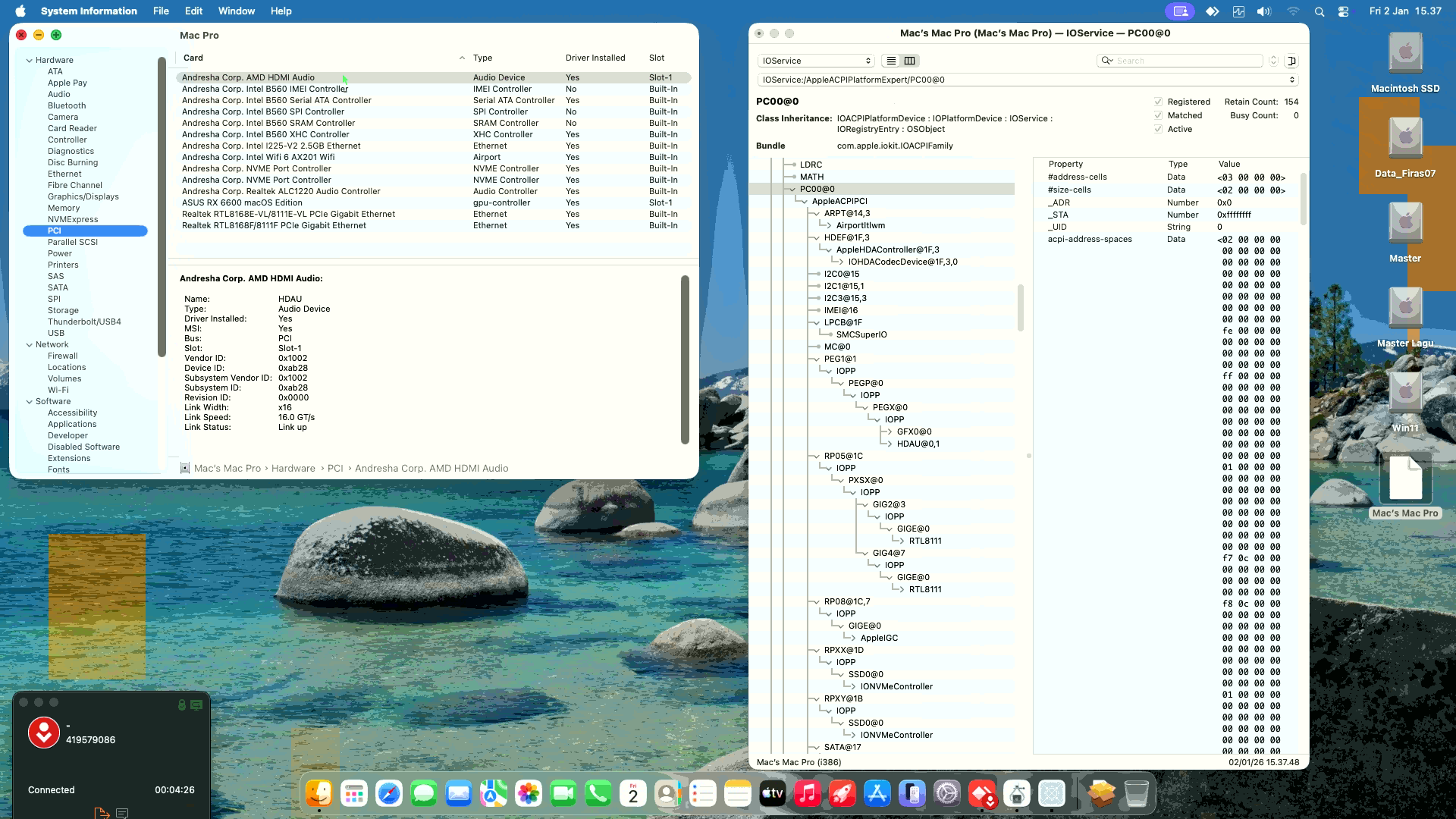The height and width of the screenshot is (819, 1456).
Task: Open Safari from the Dock
Action: [x=389, y=794]
